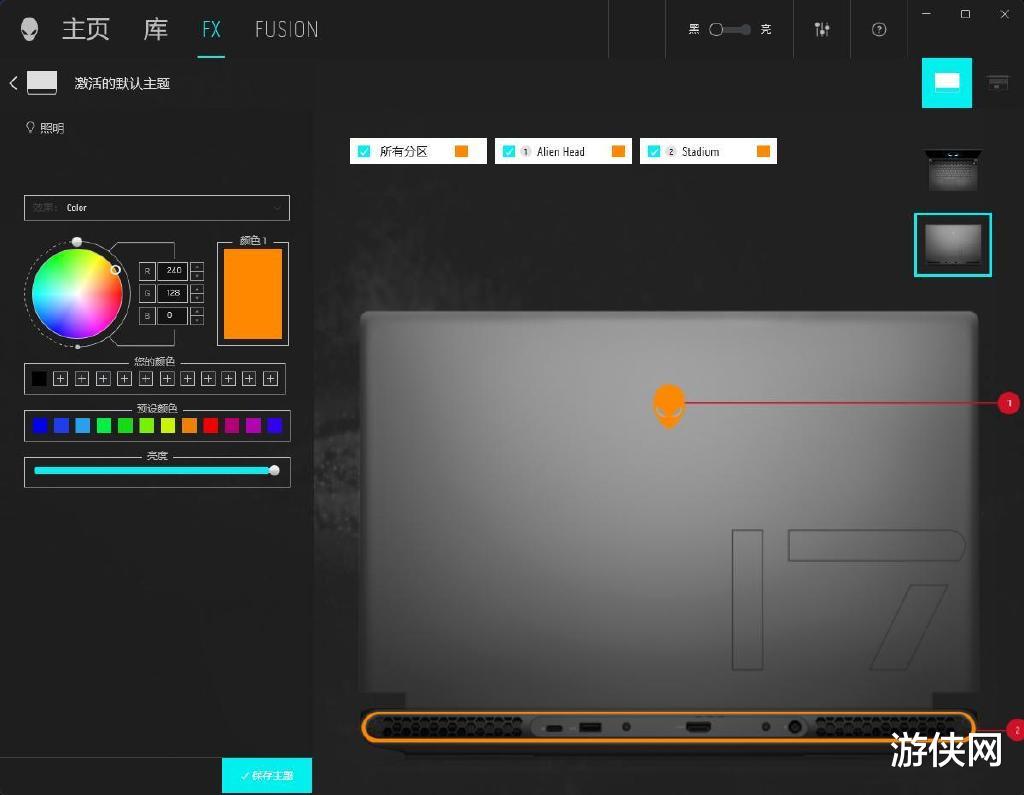Click the B value field showing 0
Image resolution: width=1024 pixels, height=795 pixels.
click(x=172, y=316)
